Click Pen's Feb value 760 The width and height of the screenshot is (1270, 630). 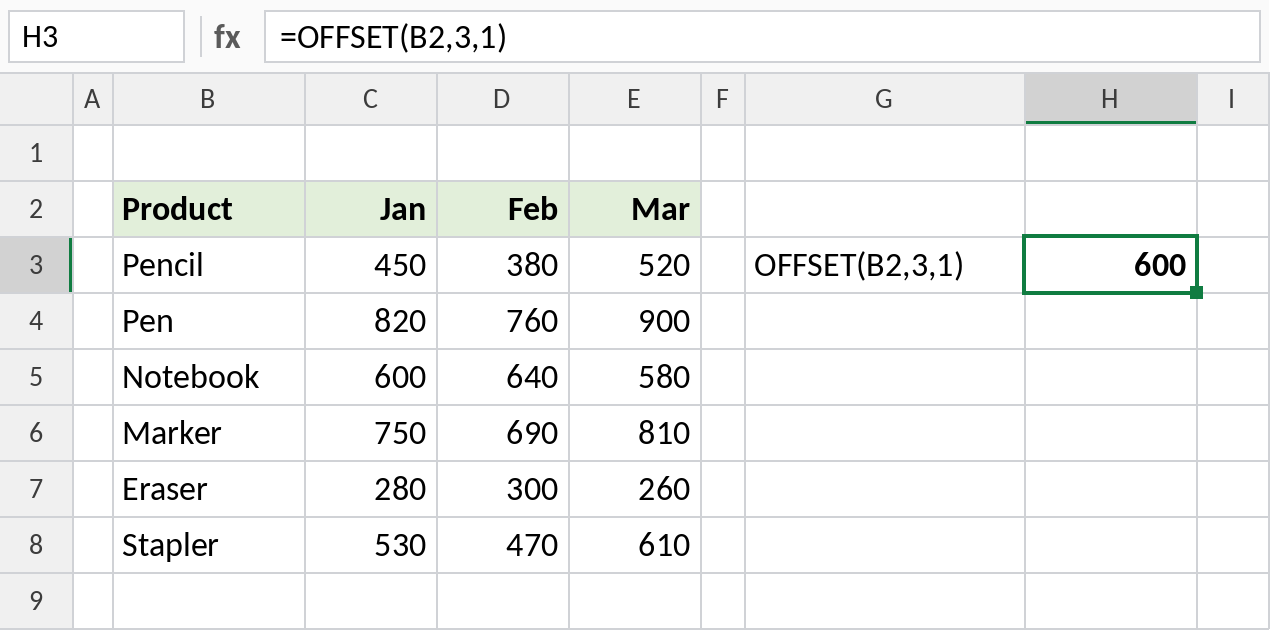503,321
